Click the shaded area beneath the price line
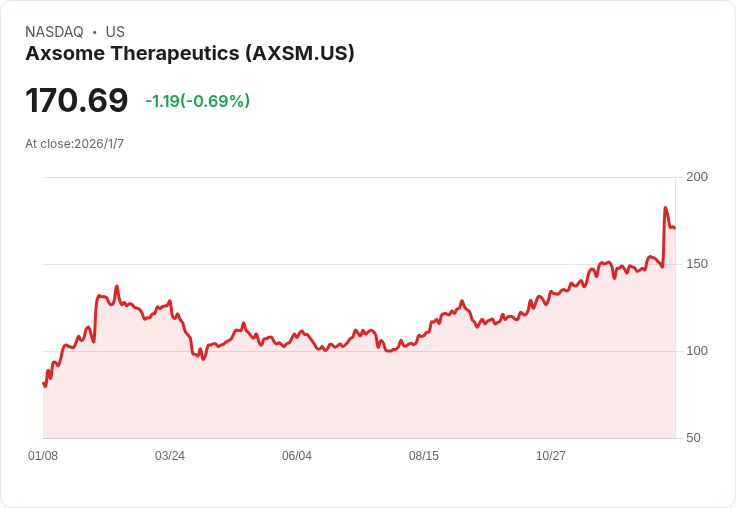The height and width of the screenshot is (508, 736). pyautogui.click(x=359, y=394)
